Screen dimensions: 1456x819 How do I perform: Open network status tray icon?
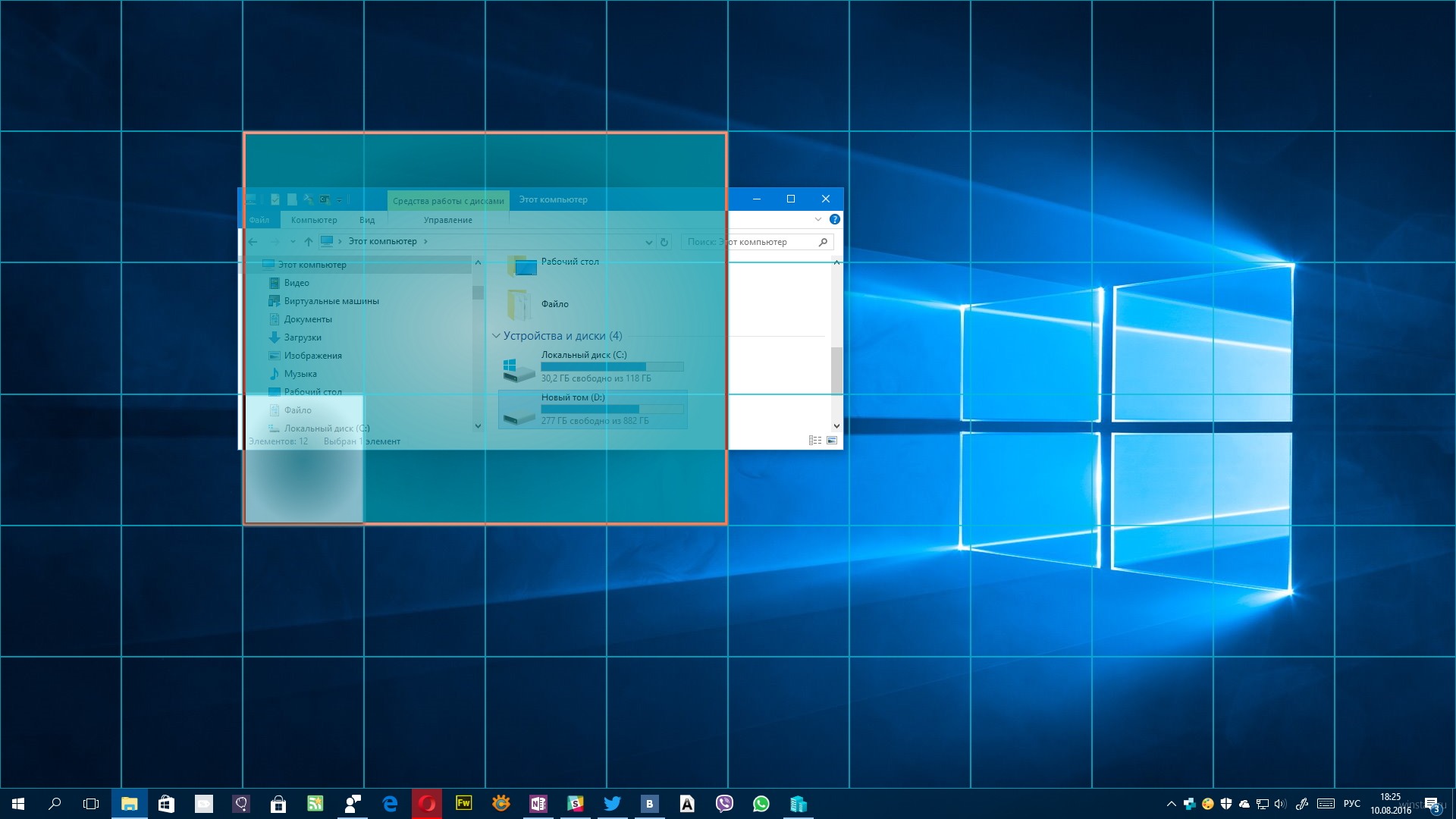tap(1263, 804)
